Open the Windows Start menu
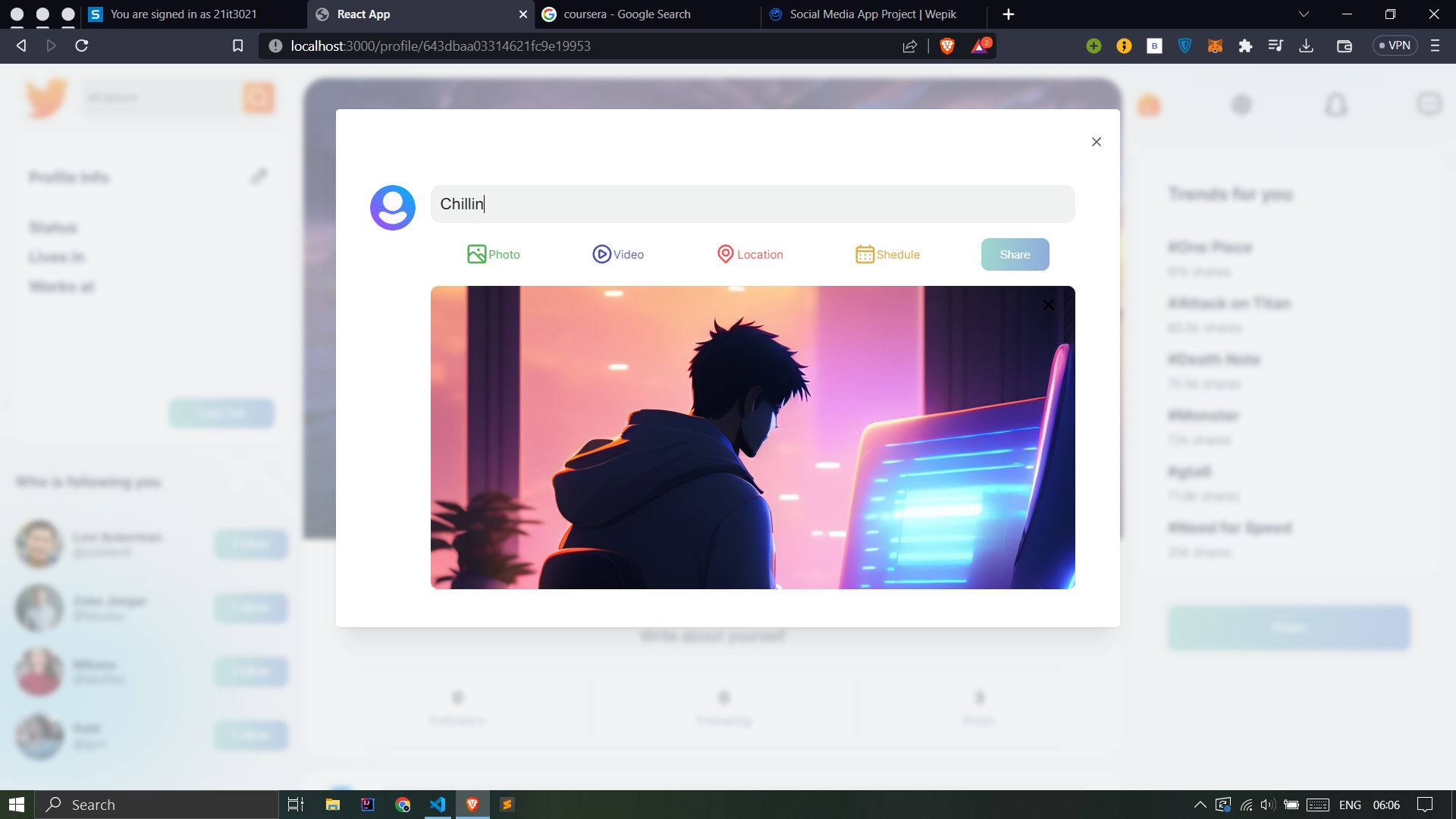1456x819 pixels. pos(17,805)
